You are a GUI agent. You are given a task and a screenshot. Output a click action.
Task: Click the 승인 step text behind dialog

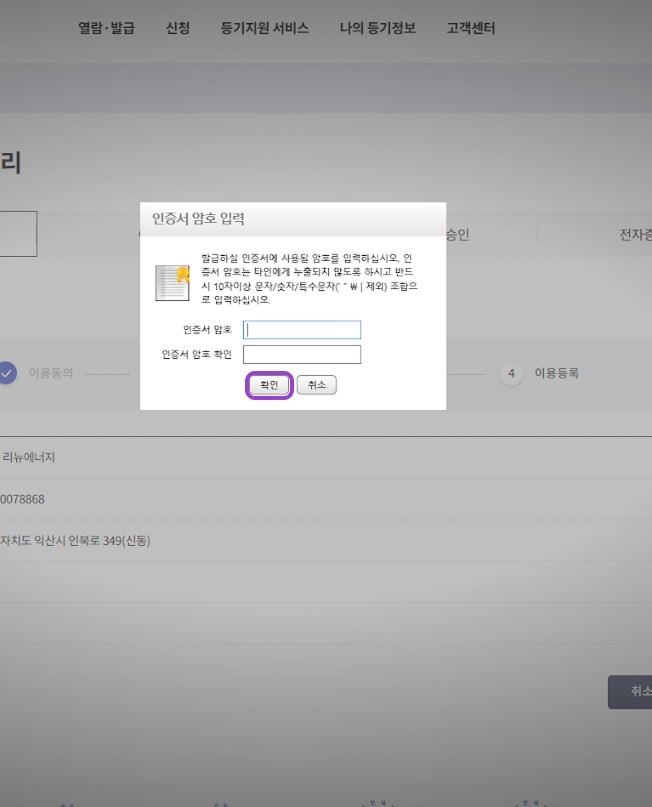point(458,235)
